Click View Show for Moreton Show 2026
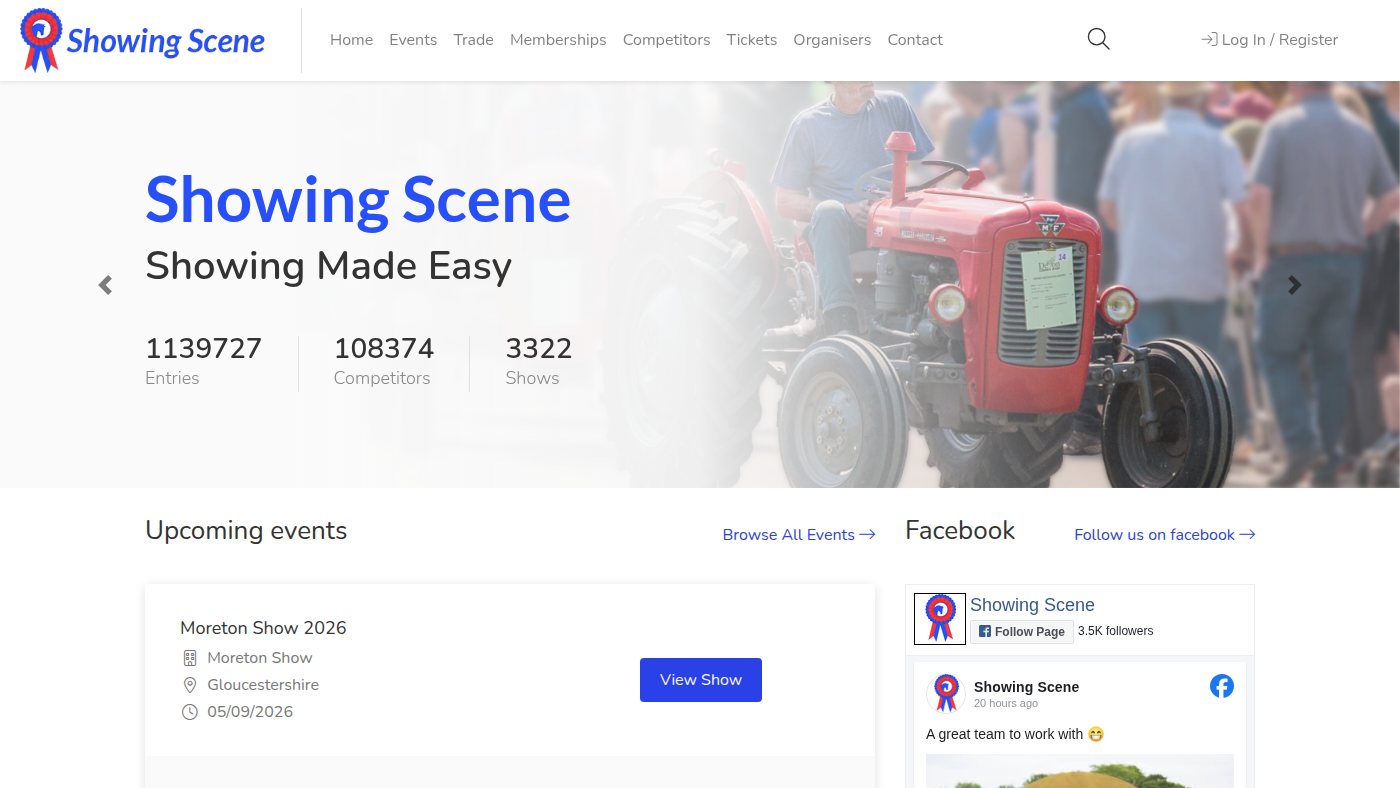This screenshot has height=788, width=1400. click(701, 680)
